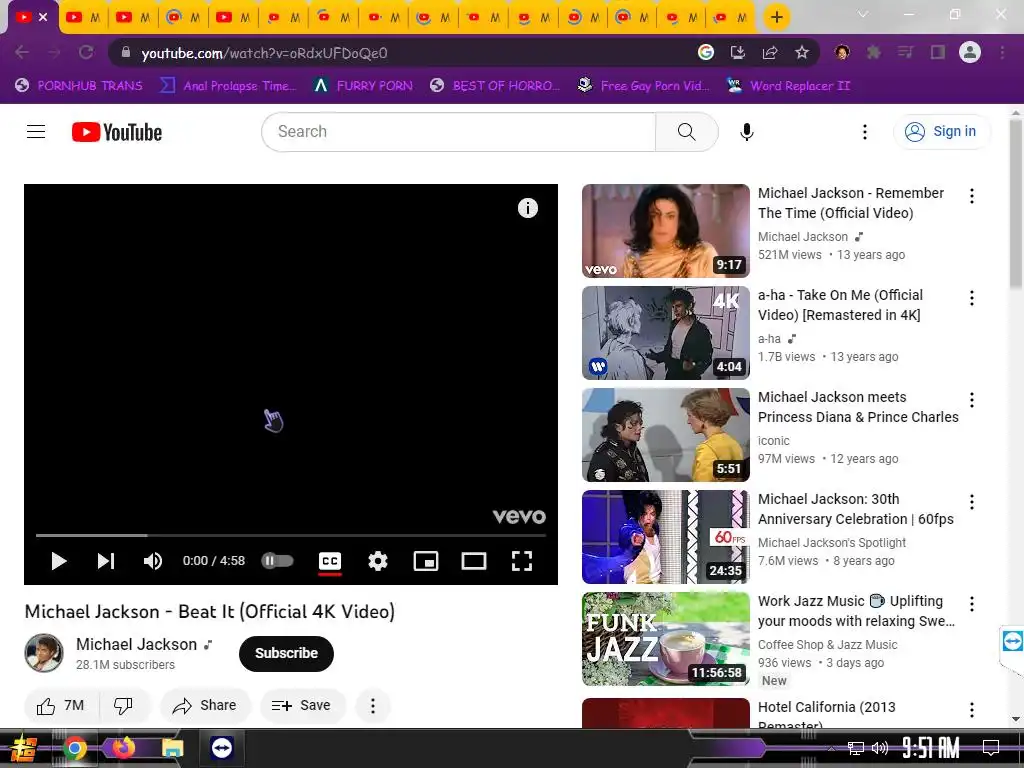The image size is (1024, 768).
Task: Open Princess Diana video thumbnail
Action: pyautogui.click(x=665, y=435)
